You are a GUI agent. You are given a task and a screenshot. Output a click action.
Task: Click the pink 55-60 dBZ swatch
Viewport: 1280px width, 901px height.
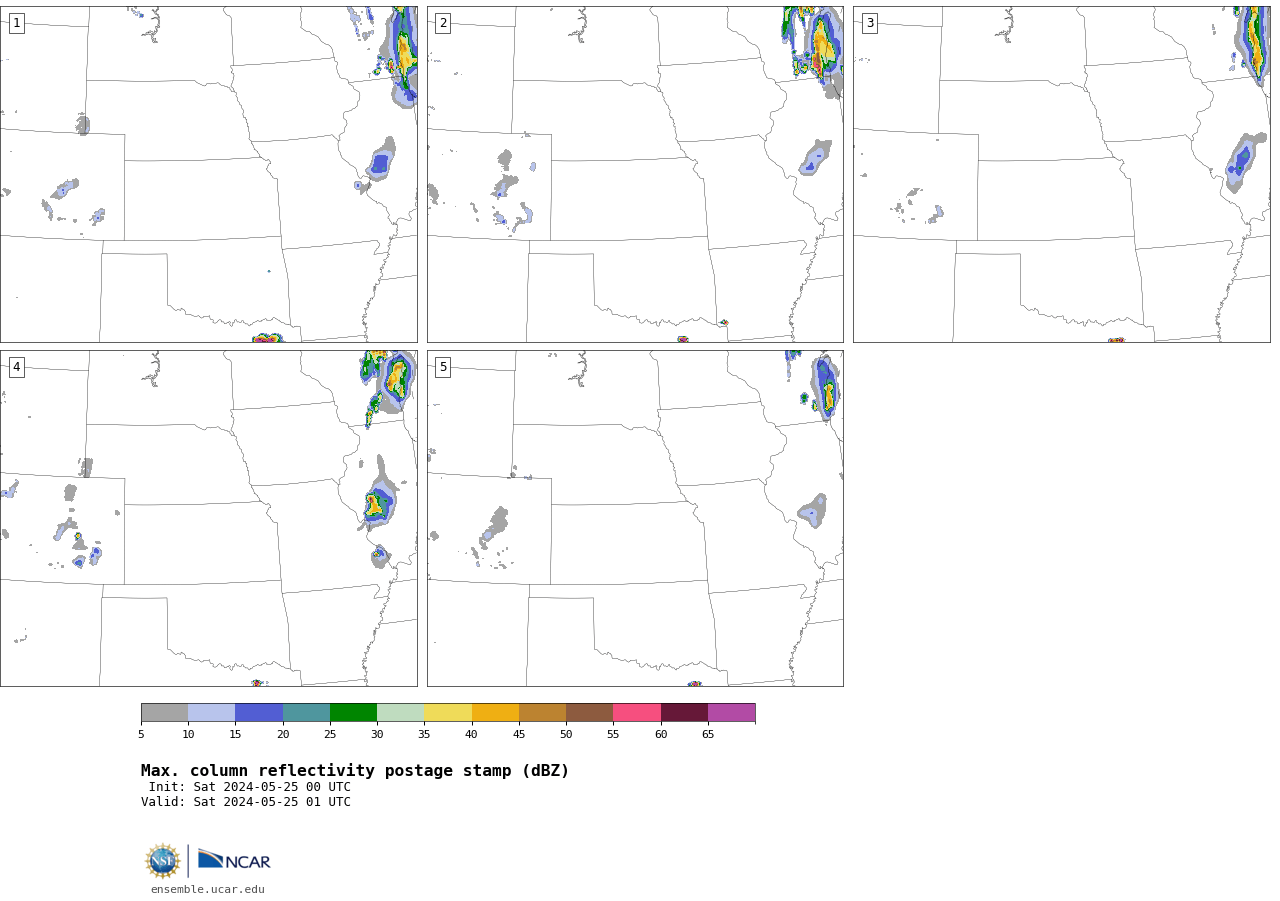pos(637,713)
